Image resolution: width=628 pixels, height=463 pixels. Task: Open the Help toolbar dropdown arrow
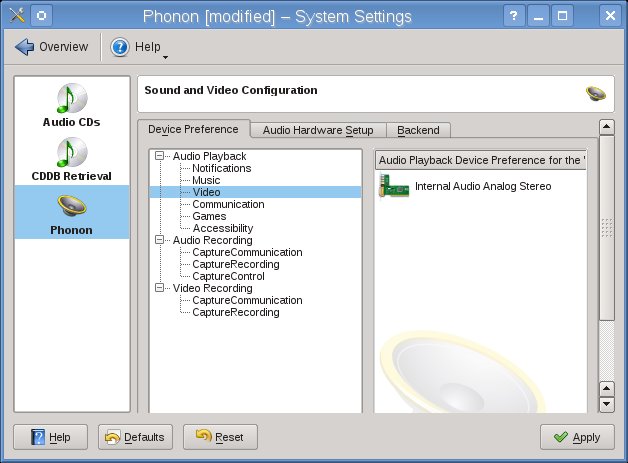pyautogui.click(x=165, y=58)
